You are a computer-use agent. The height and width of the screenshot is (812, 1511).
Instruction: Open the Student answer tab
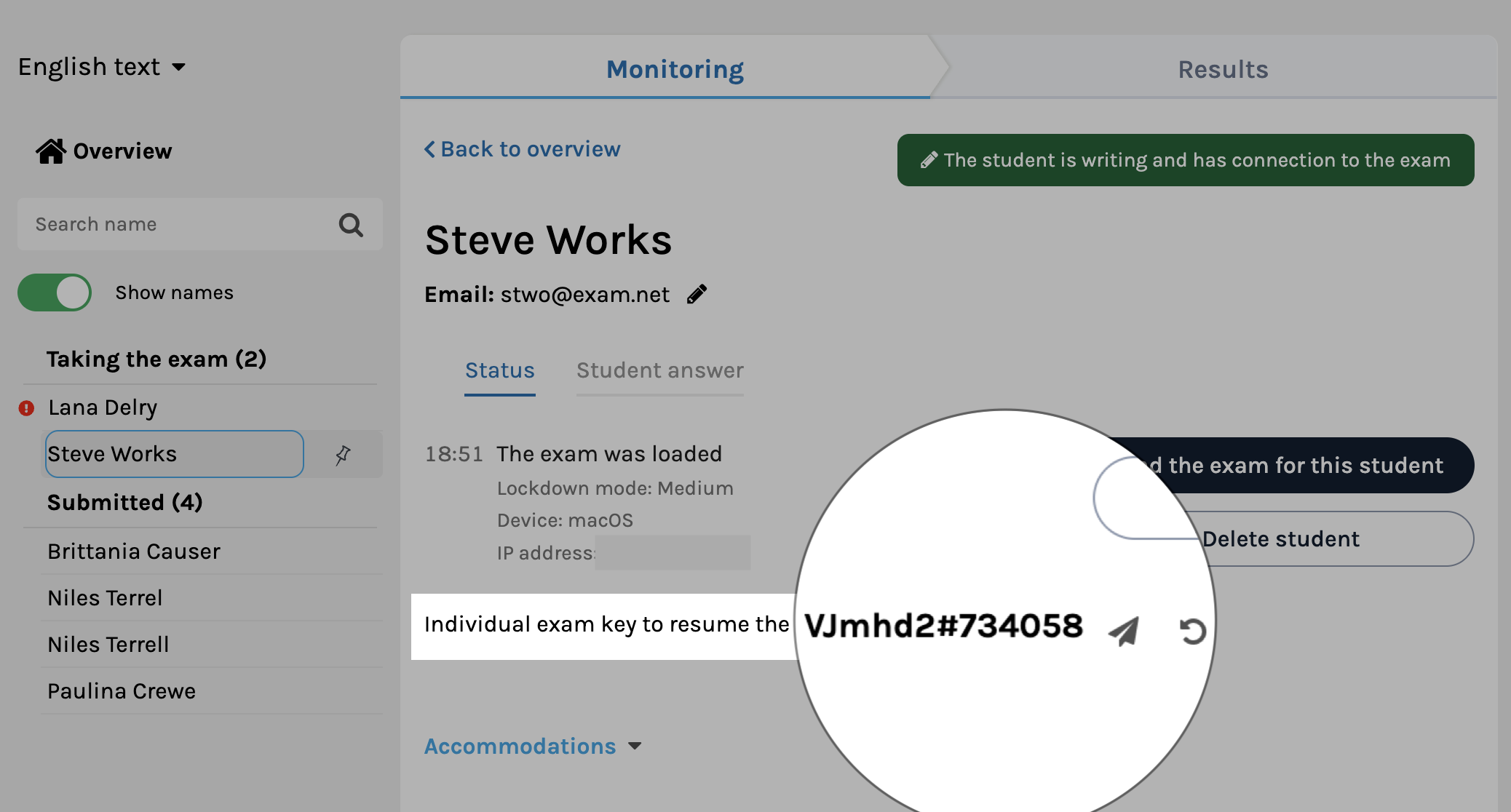pos(659,370)
